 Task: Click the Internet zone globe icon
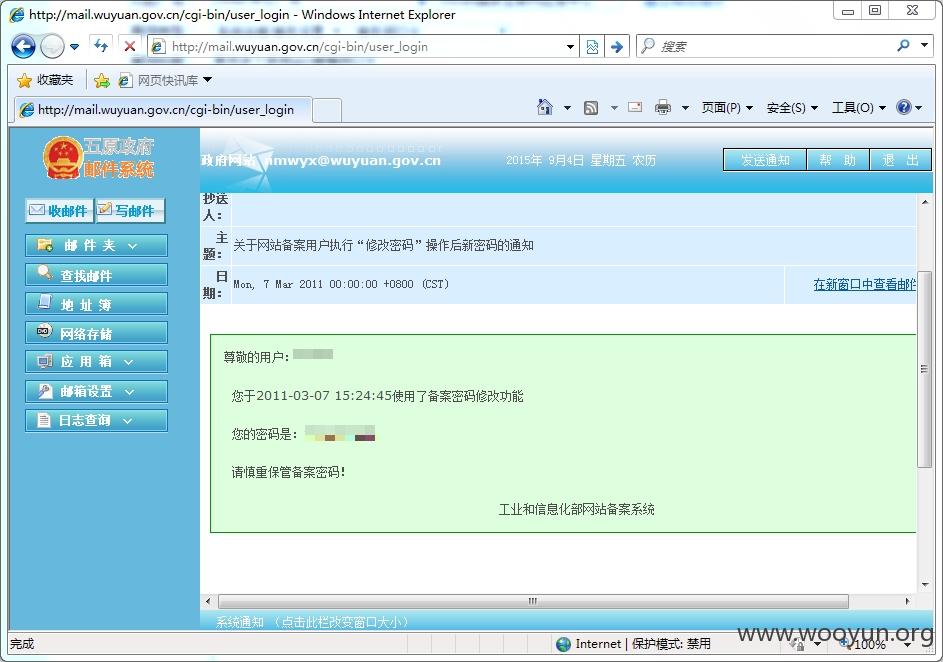point(564,644)
